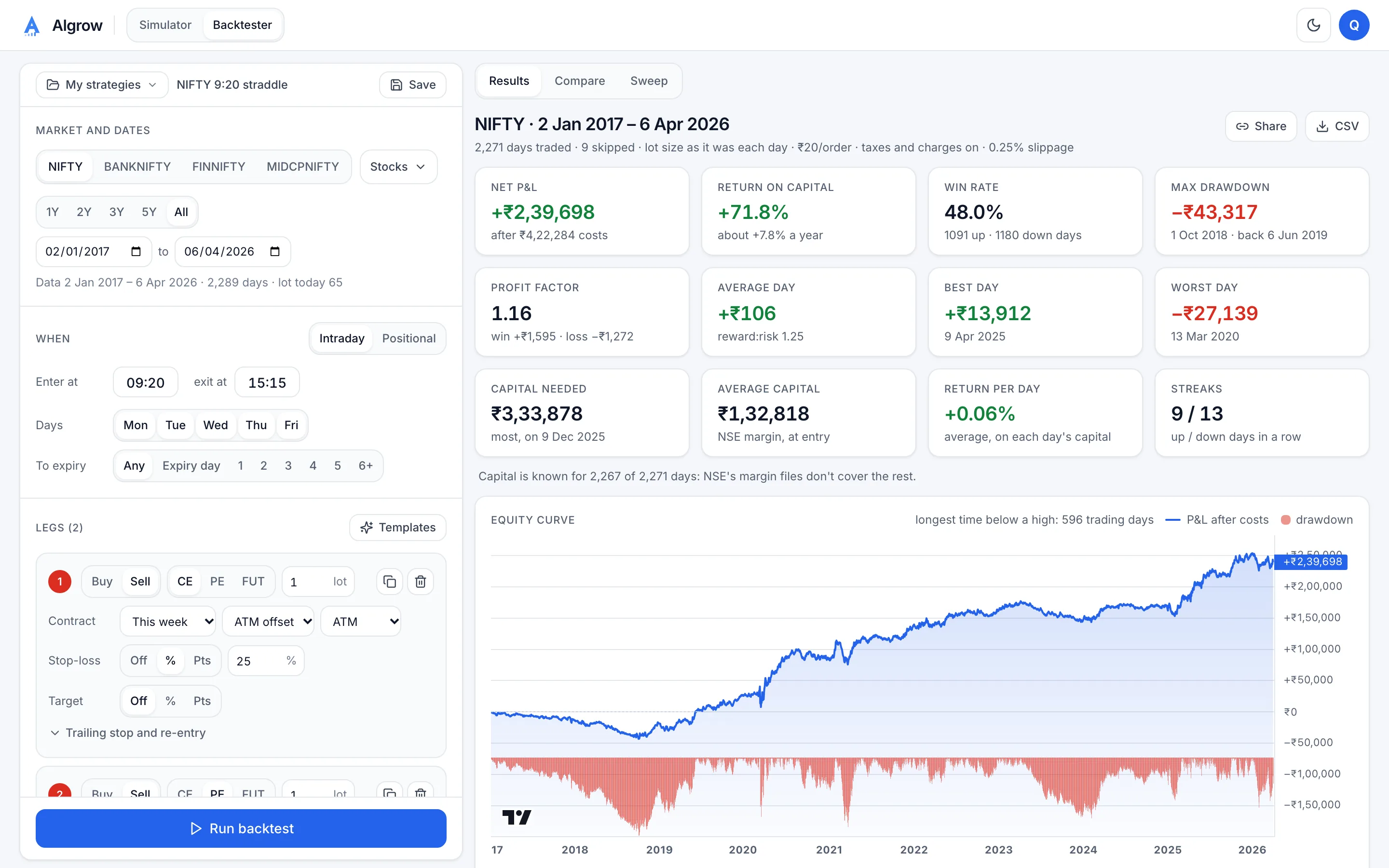Click the drawdown legend swatch
Image resolution: width=1389 pixels, height=868 pixels.
pos(1286,520)
